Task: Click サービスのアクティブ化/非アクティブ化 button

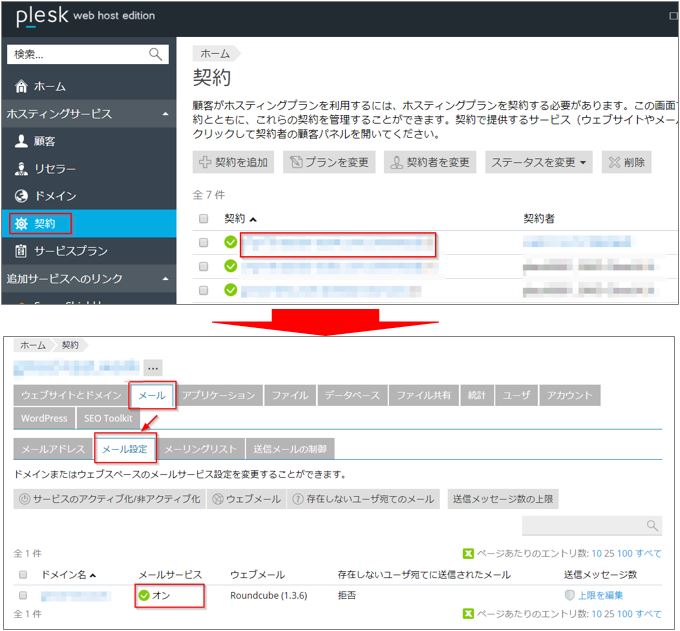Action: tap(110, 499)
